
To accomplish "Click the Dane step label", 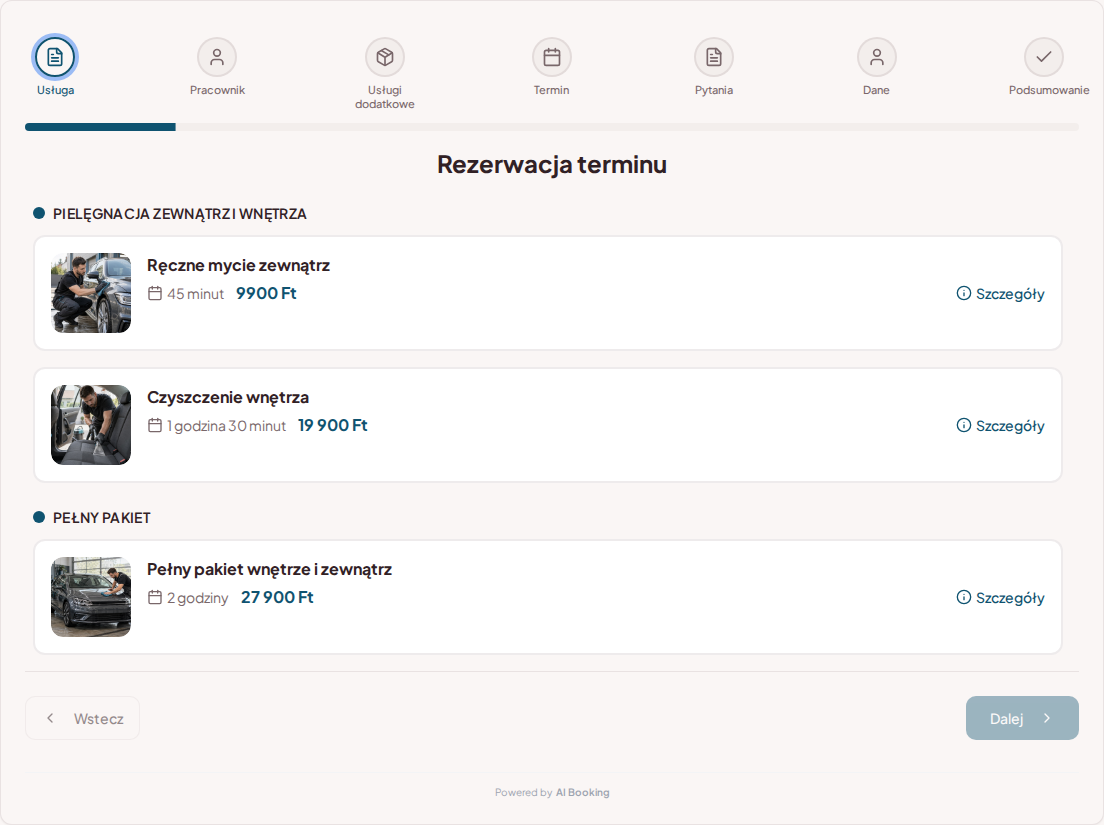I will pyautogui.click(x=877, y=90).
